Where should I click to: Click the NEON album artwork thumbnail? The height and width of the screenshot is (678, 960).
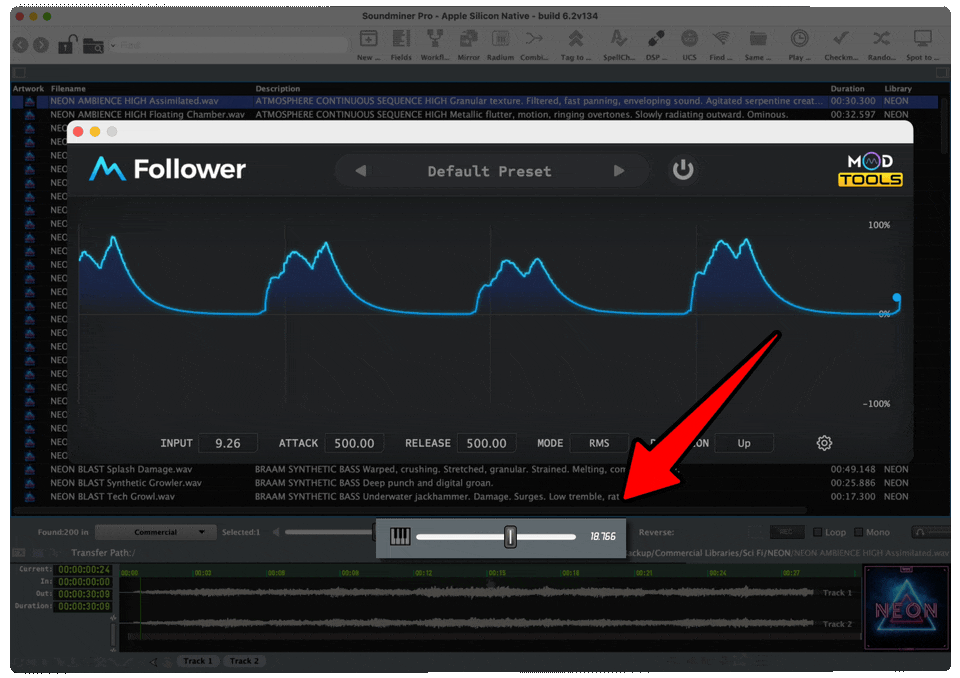click(x=906, y=608)
